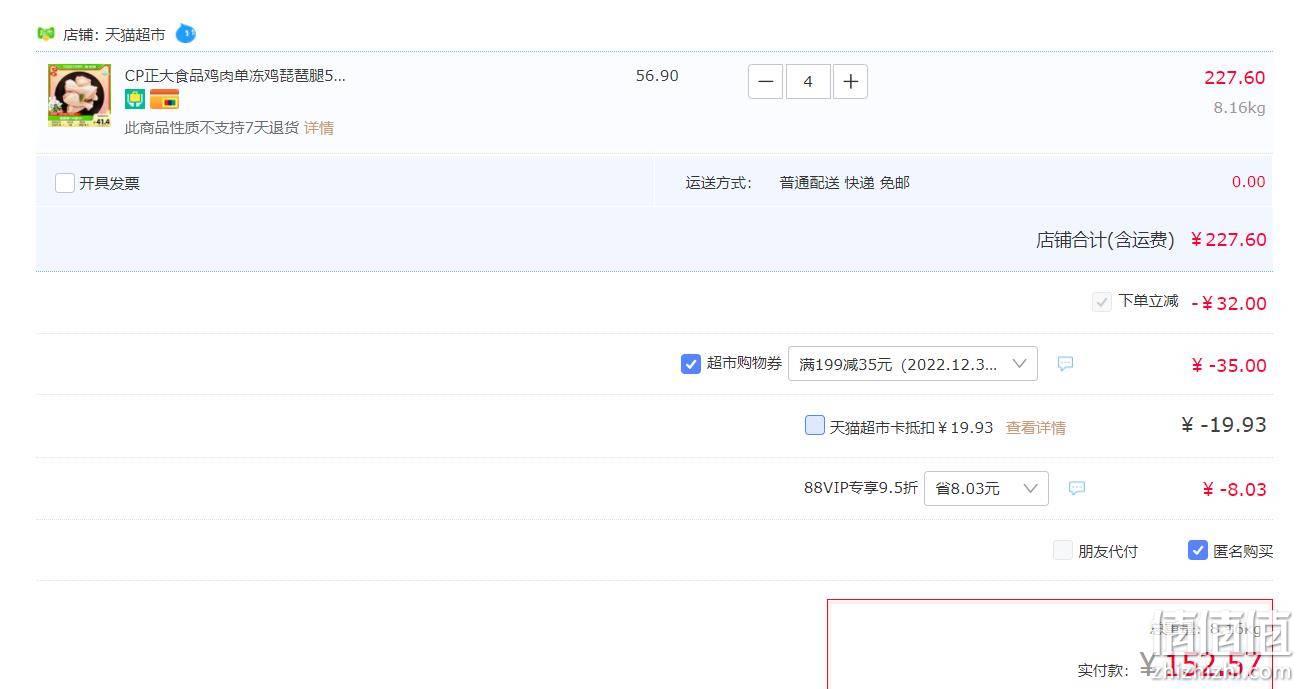The image size is (1301, 689).
Task: Click the -¥32.00 order discount amount
Action: point(1229,303)
